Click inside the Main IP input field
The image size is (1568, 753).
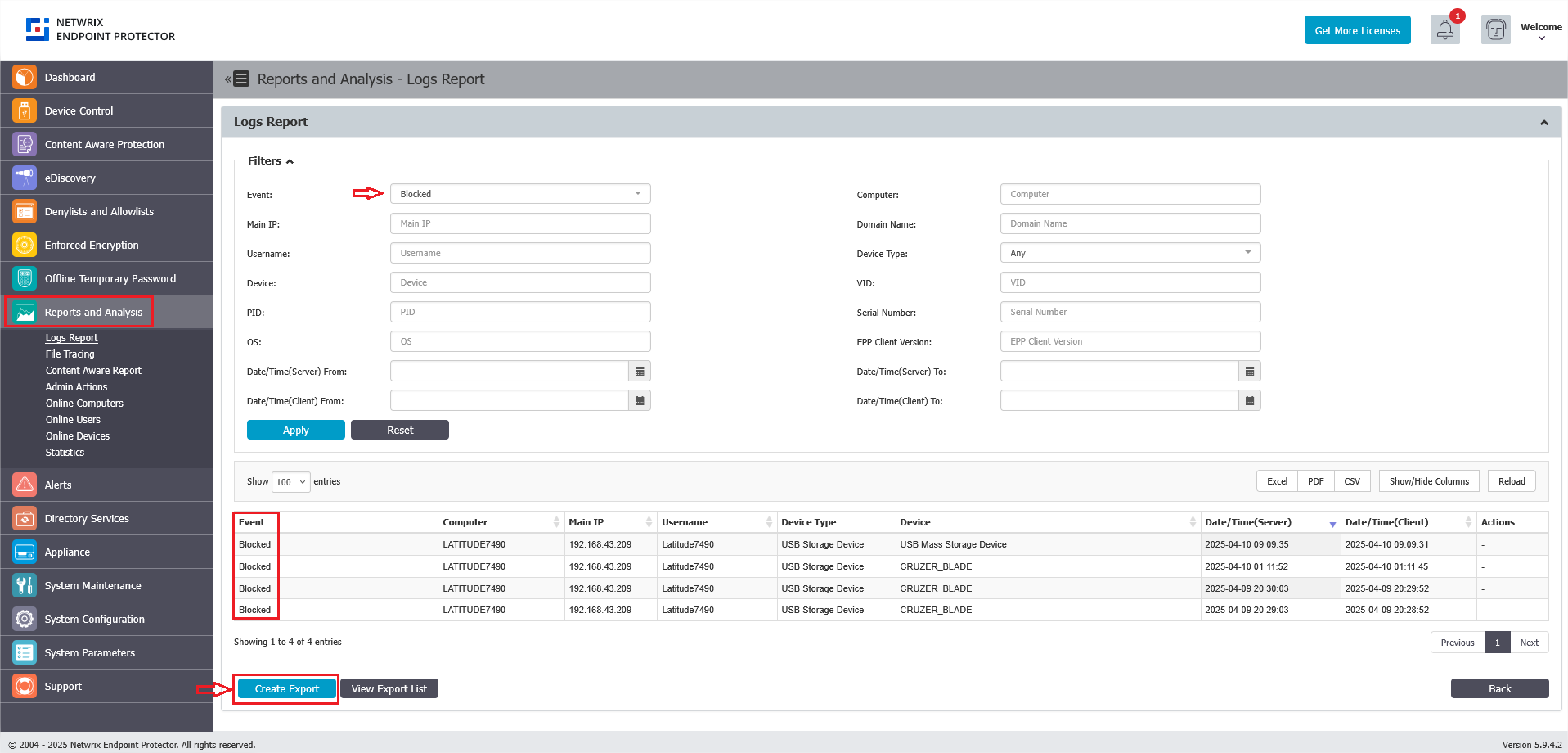coord(520,223)
